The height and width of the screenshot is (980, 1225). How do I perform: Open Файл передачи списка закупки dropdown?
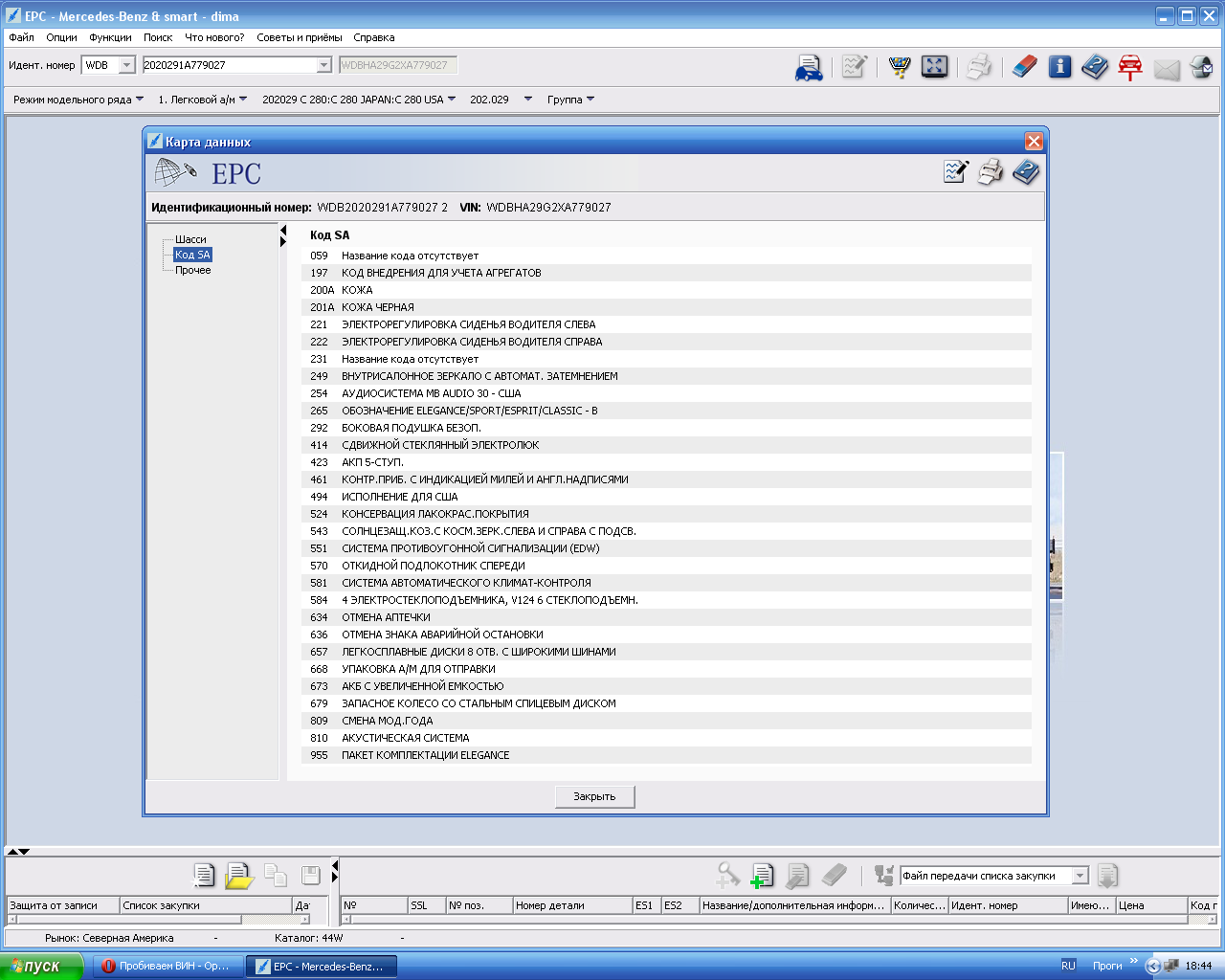1080,876
